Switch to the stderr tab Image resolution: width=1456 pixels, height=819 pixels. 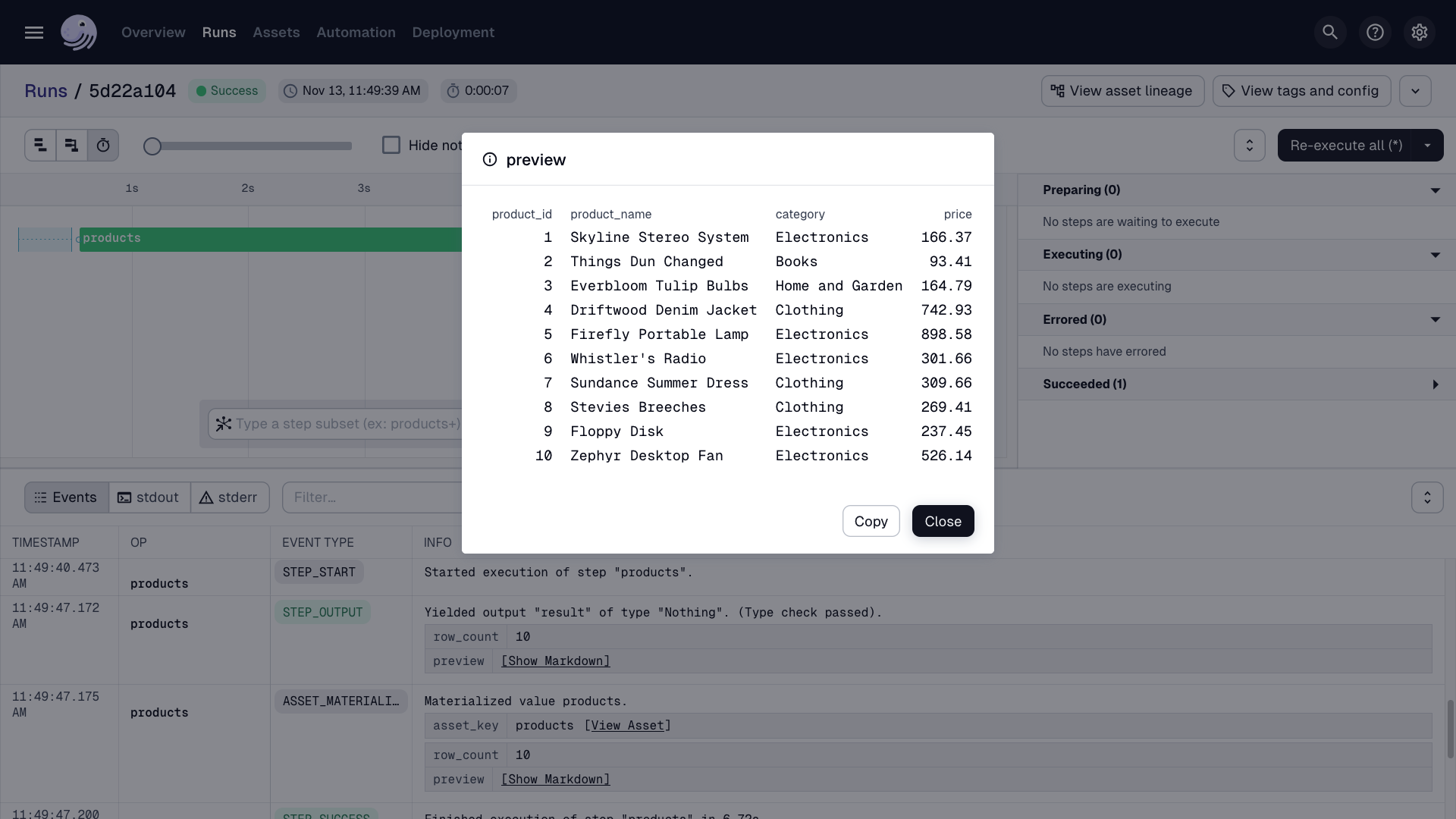coord(229,497)
